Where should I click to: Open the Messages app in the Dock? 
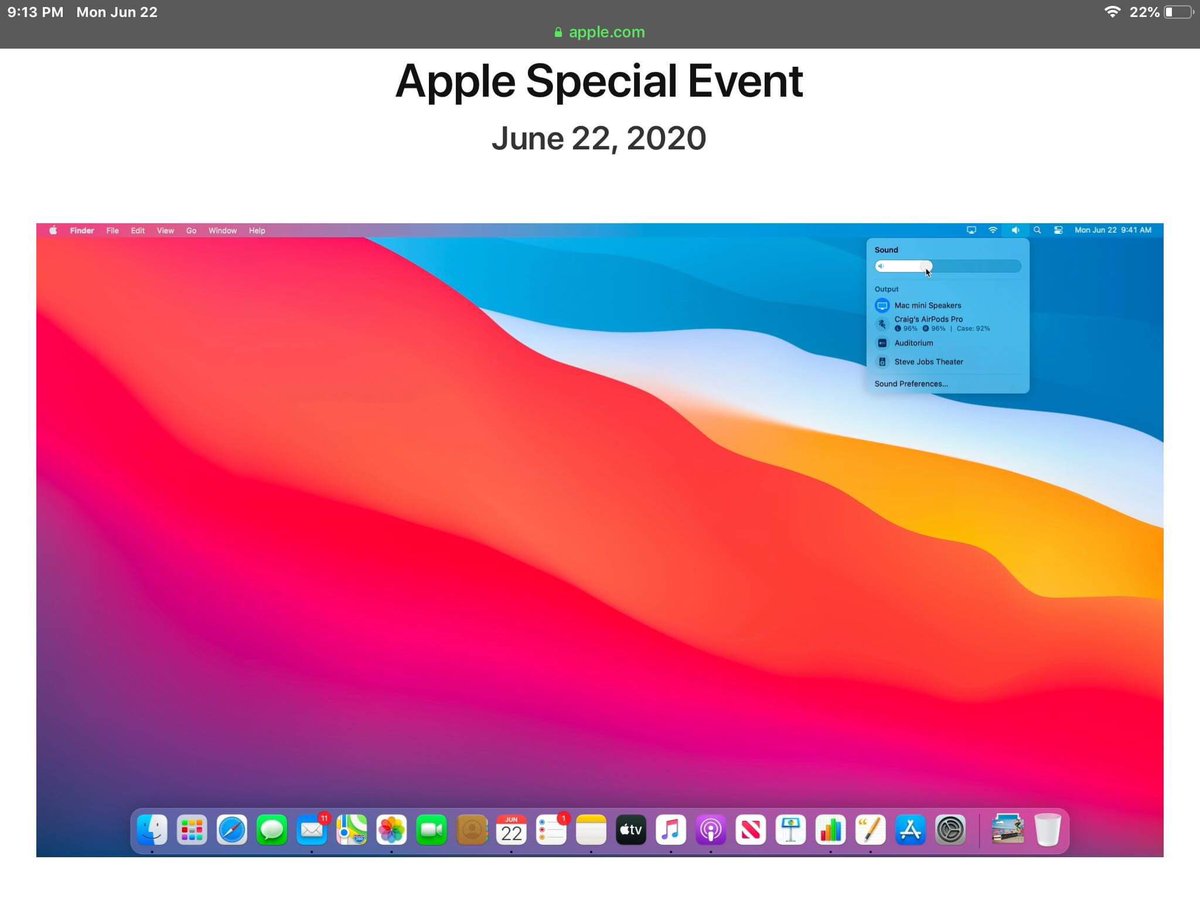point(272,829)
